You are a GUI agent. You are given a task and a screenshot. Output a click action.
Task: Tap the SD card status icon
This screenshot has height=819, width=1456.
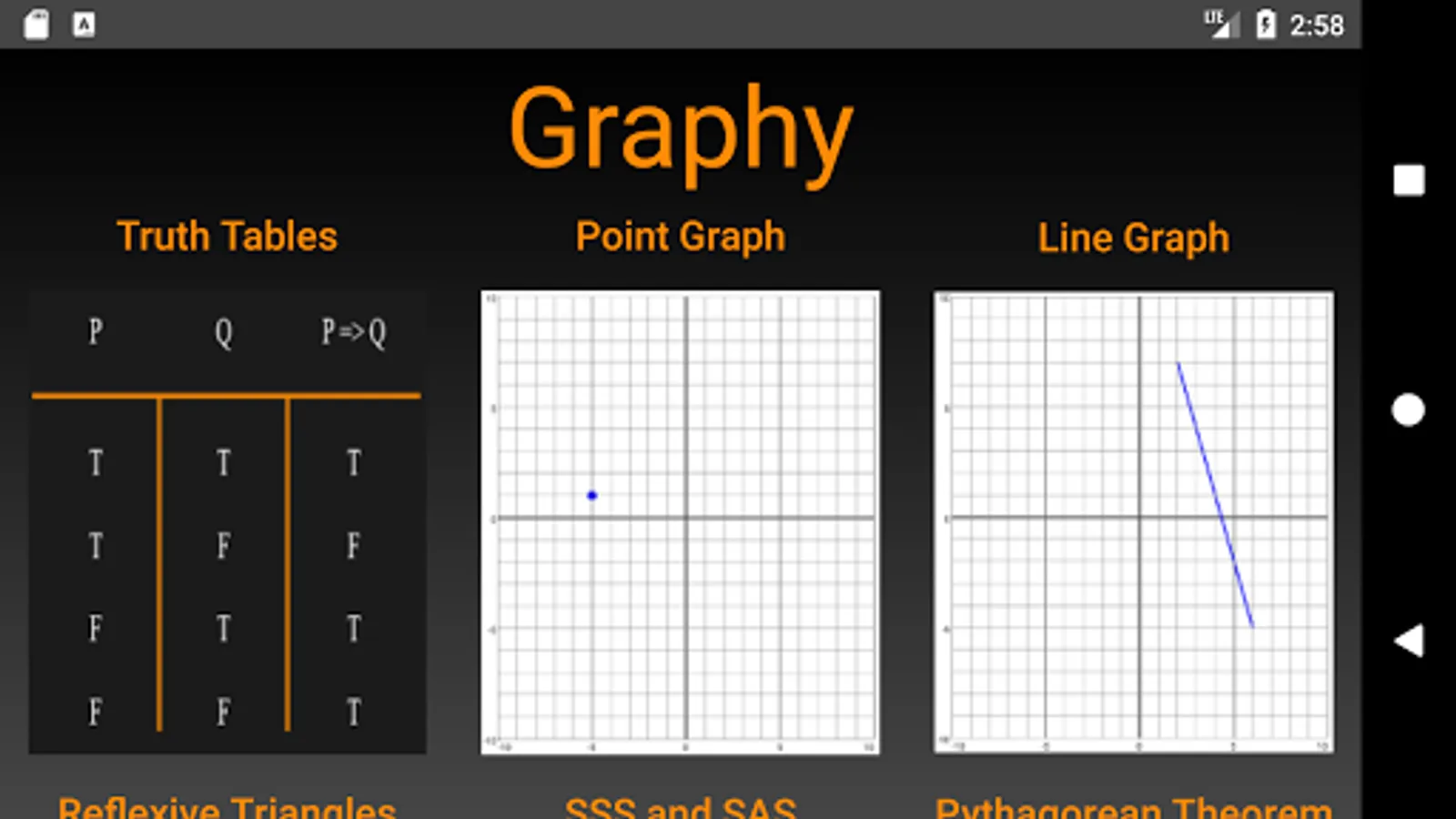coord(36,25)
